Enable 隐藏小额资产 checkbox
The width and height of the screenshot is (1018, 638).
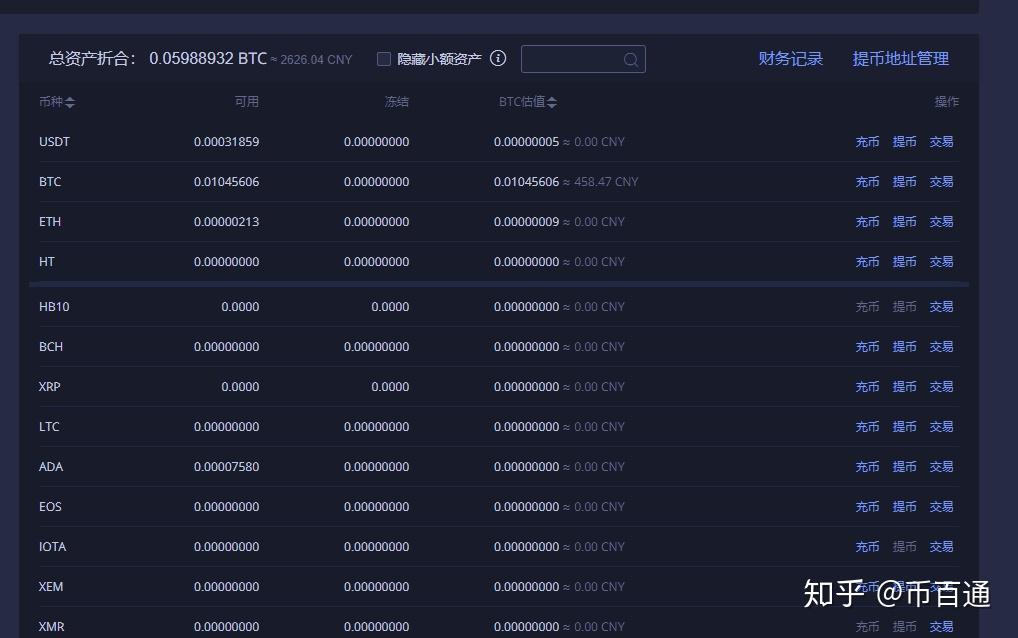point(384,59)
